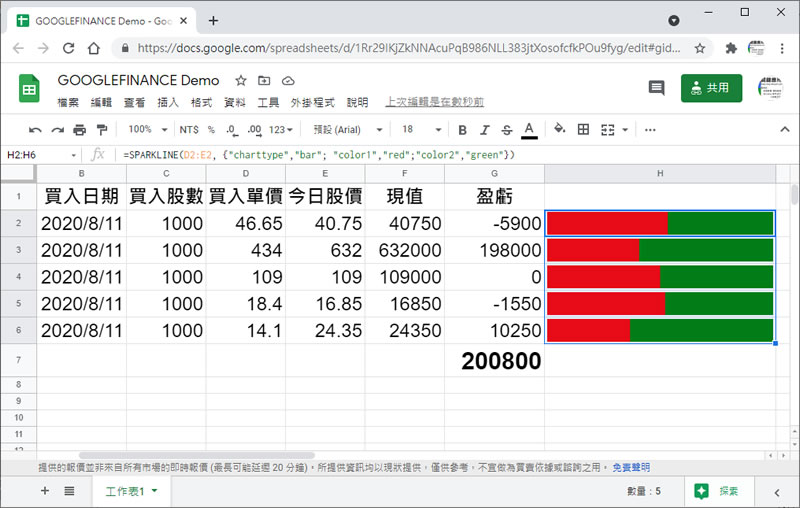This screenshot has height=508, width=800.
Task: Print the spreadsheet via printer icon
Action: pos(80,130)
